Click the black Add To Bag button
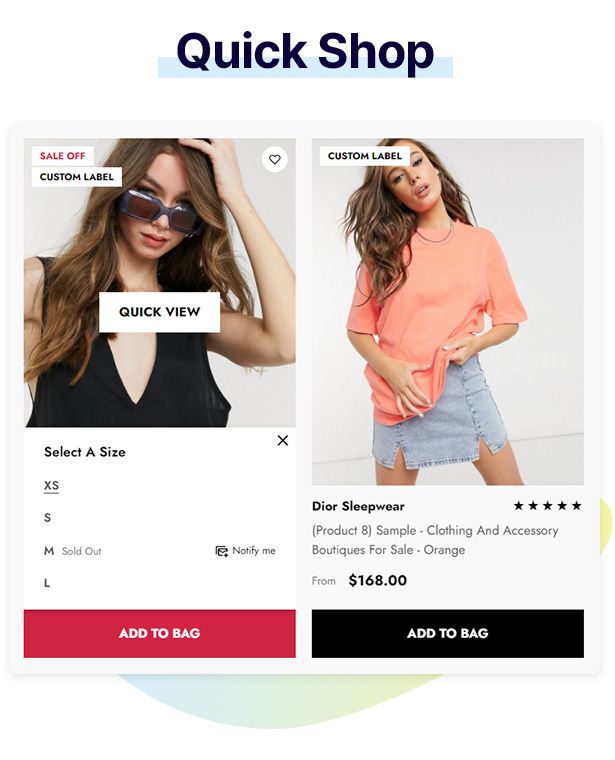The height and width of the screenshot is (760, 615). click(448, 633)
